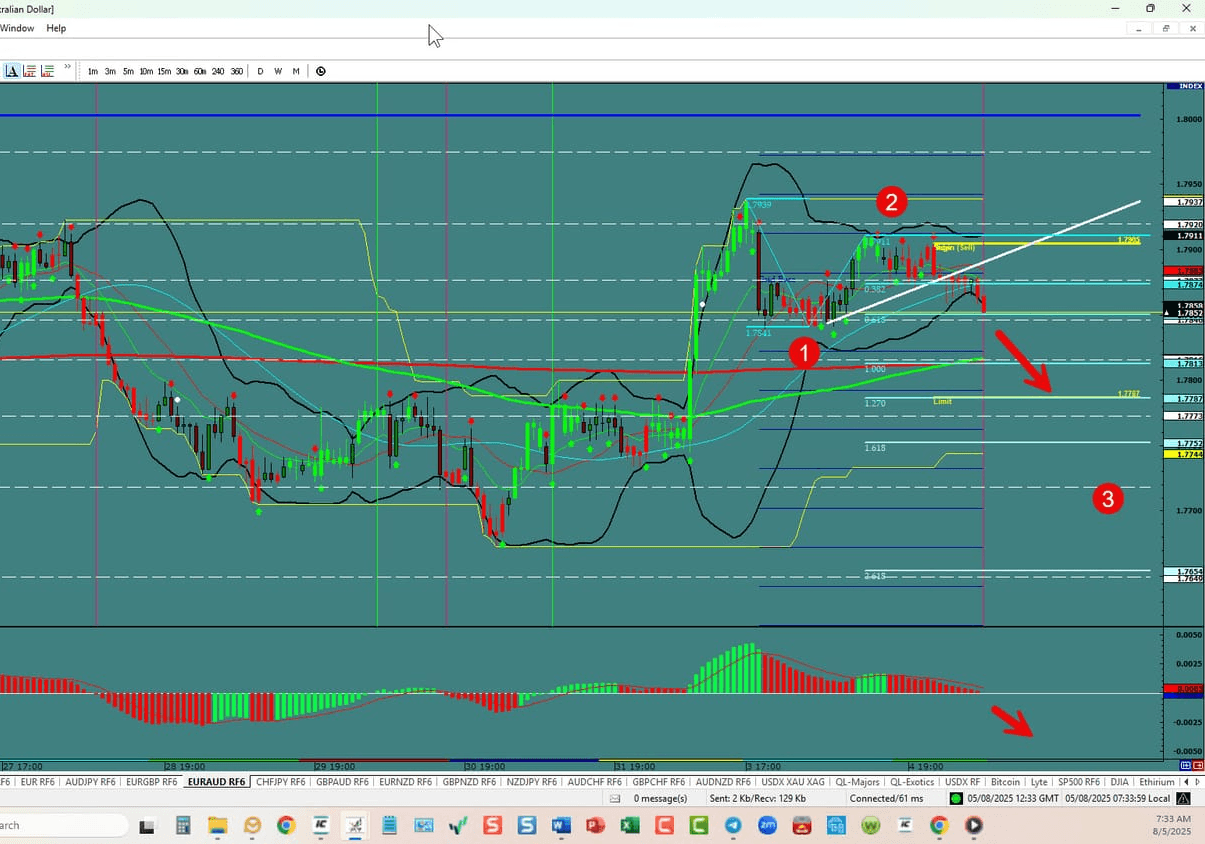Toggle the daily (D) timeframe view
The height and width of the screenshot is (844, 1205).
[260, 71]
